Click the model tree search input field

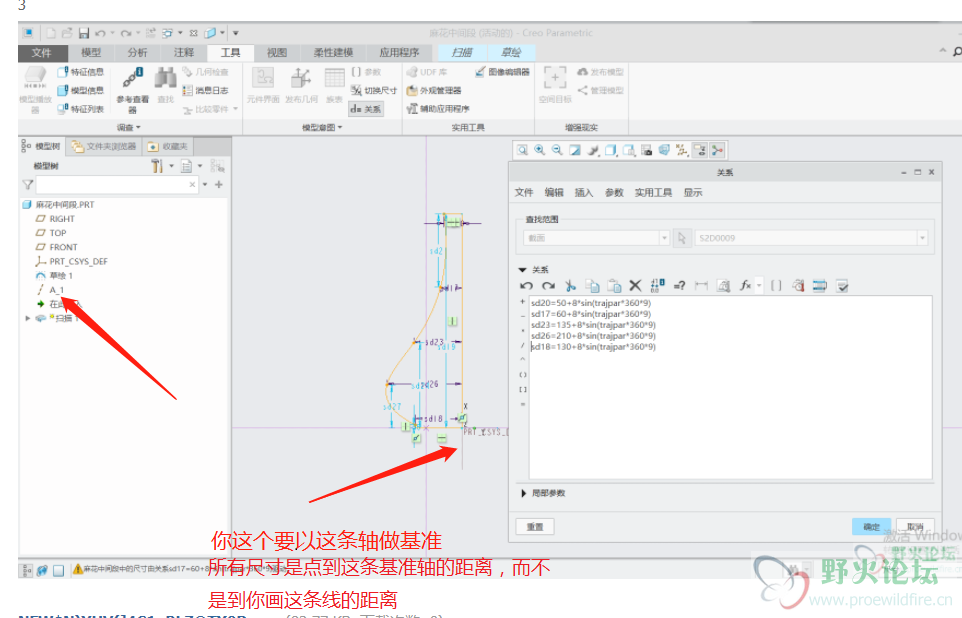click(117, 185)
